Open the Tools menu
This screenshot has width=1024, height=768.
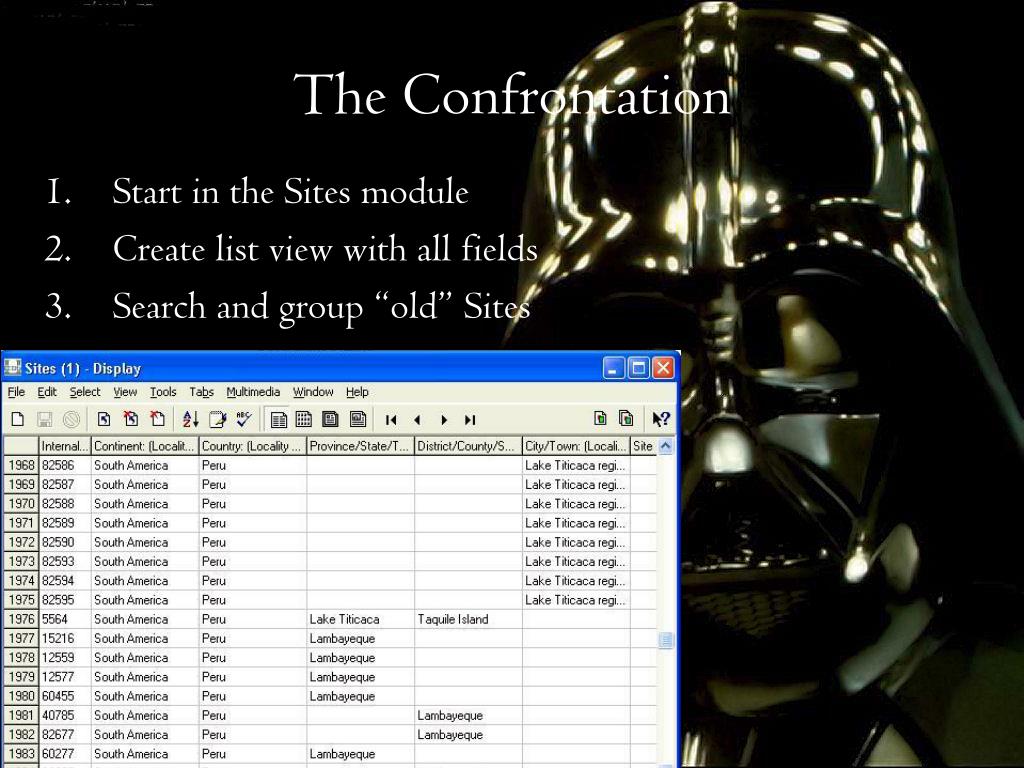click(163, 392)
